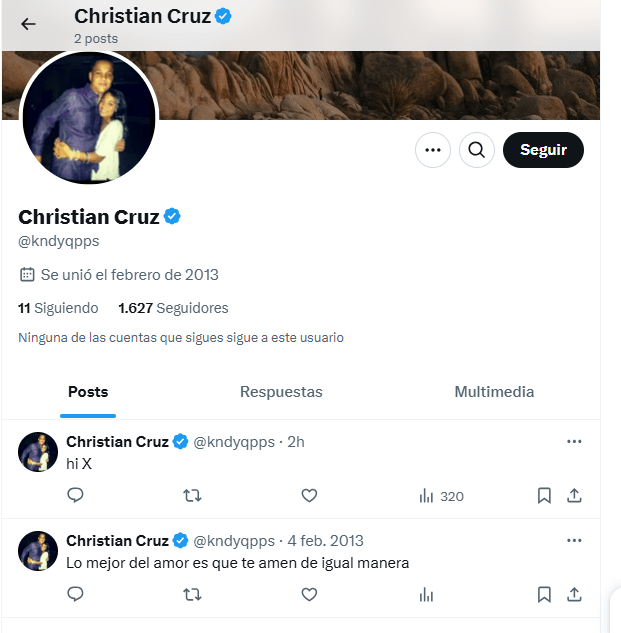The height and width of the screenshot is (633, 621).
Task: Repost the 4 feb. 2013 post
Action: pyautogui.click(x=192, y=594)
